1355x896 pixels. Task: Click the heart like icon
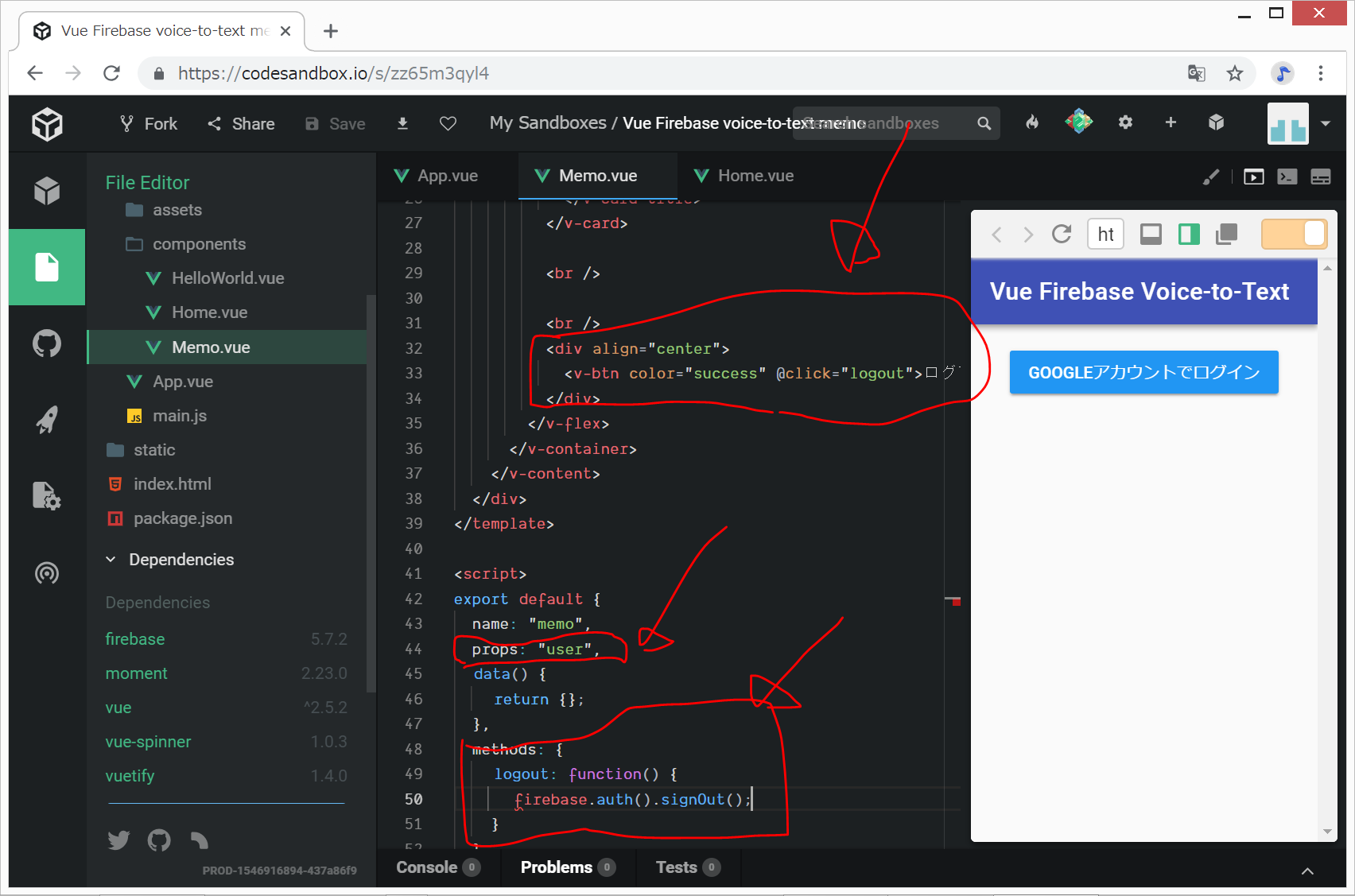click(448, 123)
